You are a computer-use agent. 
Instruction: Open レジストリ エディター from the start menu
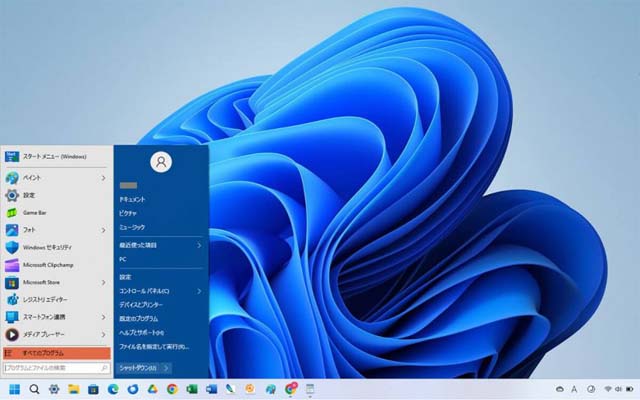56,300
